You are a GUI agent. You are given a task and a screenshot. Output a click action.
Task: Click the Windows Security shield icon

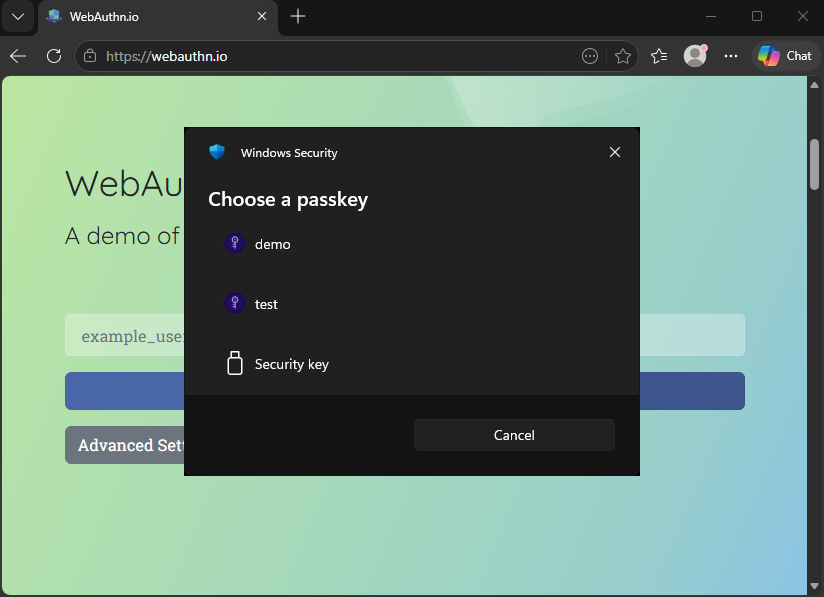[217, 152]
